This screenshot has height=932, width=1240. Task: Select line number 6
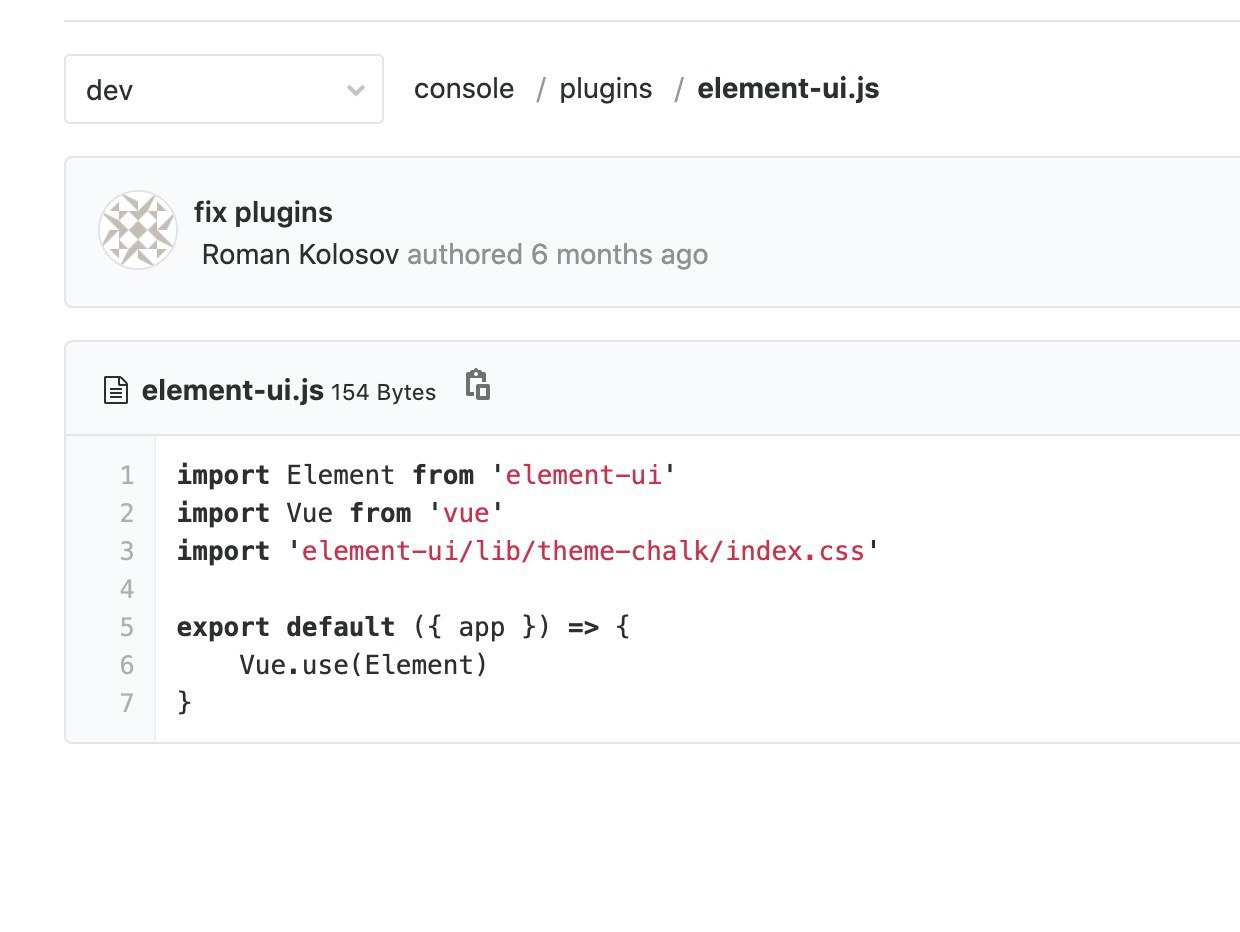pos(126,665)
